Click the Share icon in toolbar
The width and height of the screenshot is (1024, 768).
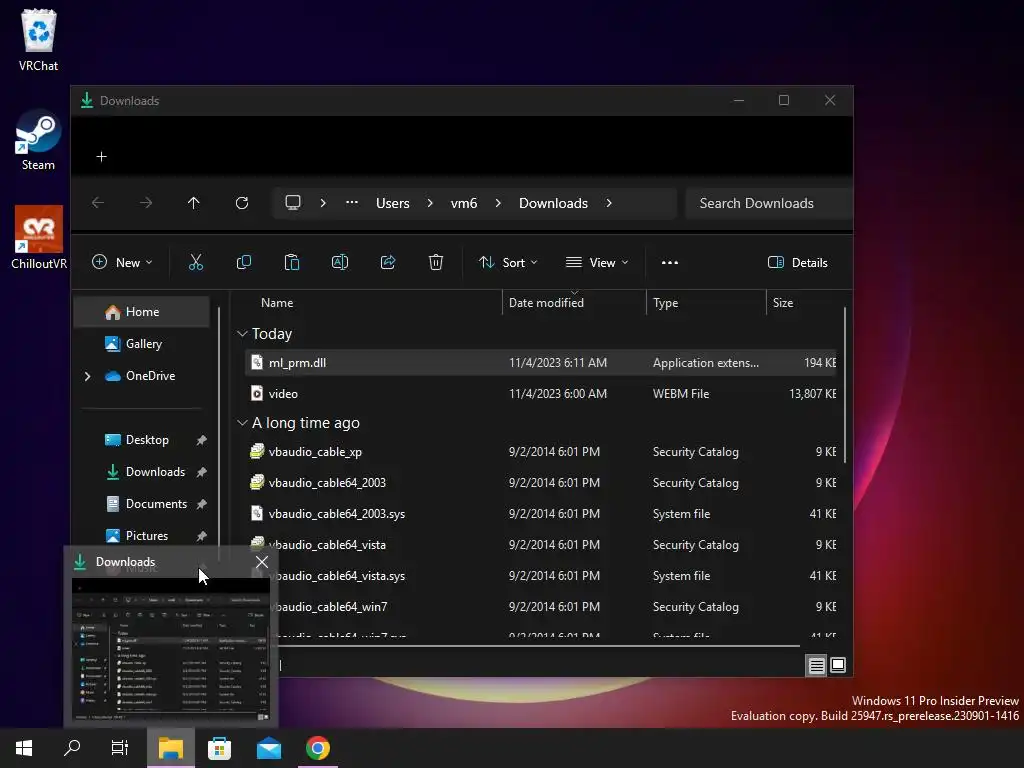click(x=388, y=263)
